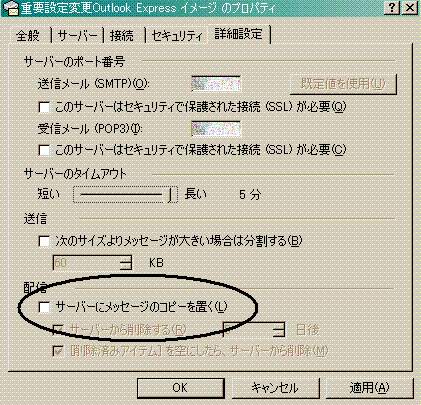
Task: Enable SSL checkbox for outgoing SMTP
Action: [x=44, y=107]
